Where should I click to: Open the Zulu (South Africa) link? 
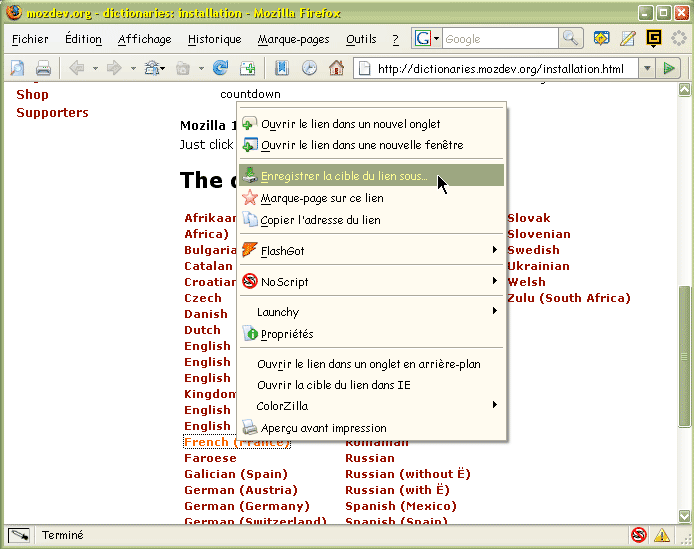point(569,298)
